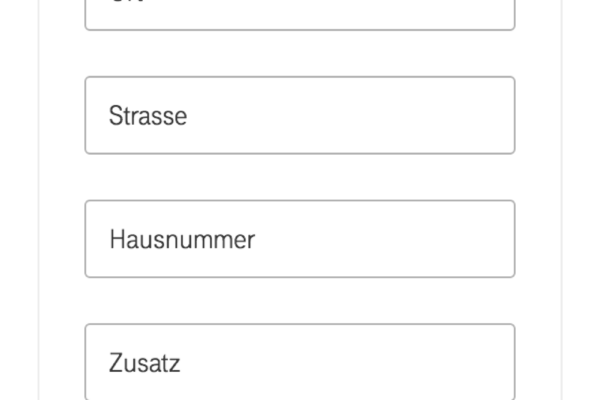Place cursor in the Strasse box
The height and width of the screenshot is (400, 600).
[300, 115]
